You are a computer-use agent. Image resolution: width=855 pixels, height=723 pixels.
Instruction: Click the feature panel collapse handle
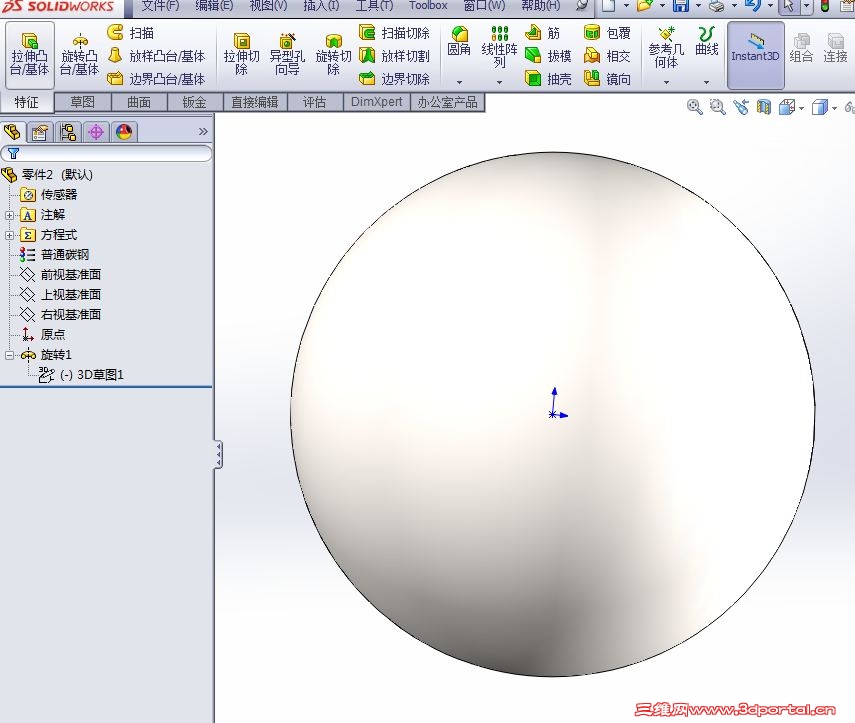click(x=218, y=455)
